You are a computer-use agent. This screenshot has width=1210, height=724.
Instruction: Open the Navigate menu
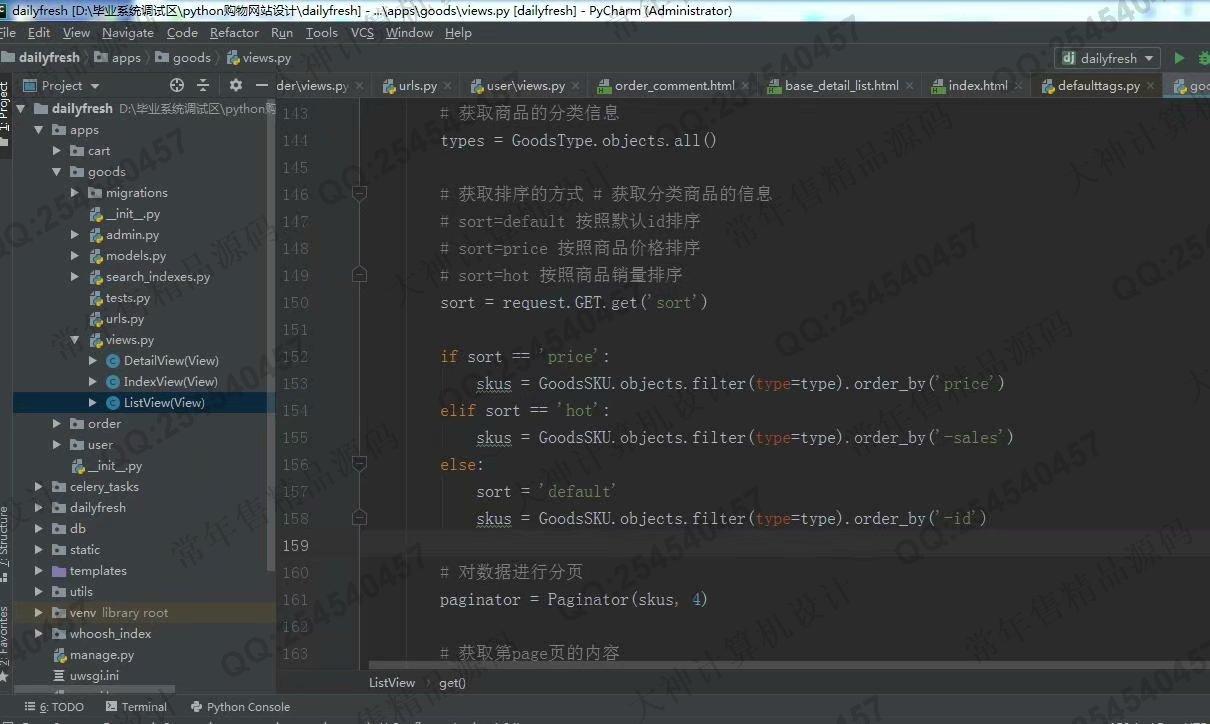pyautogui.click(x=128, y=33)
